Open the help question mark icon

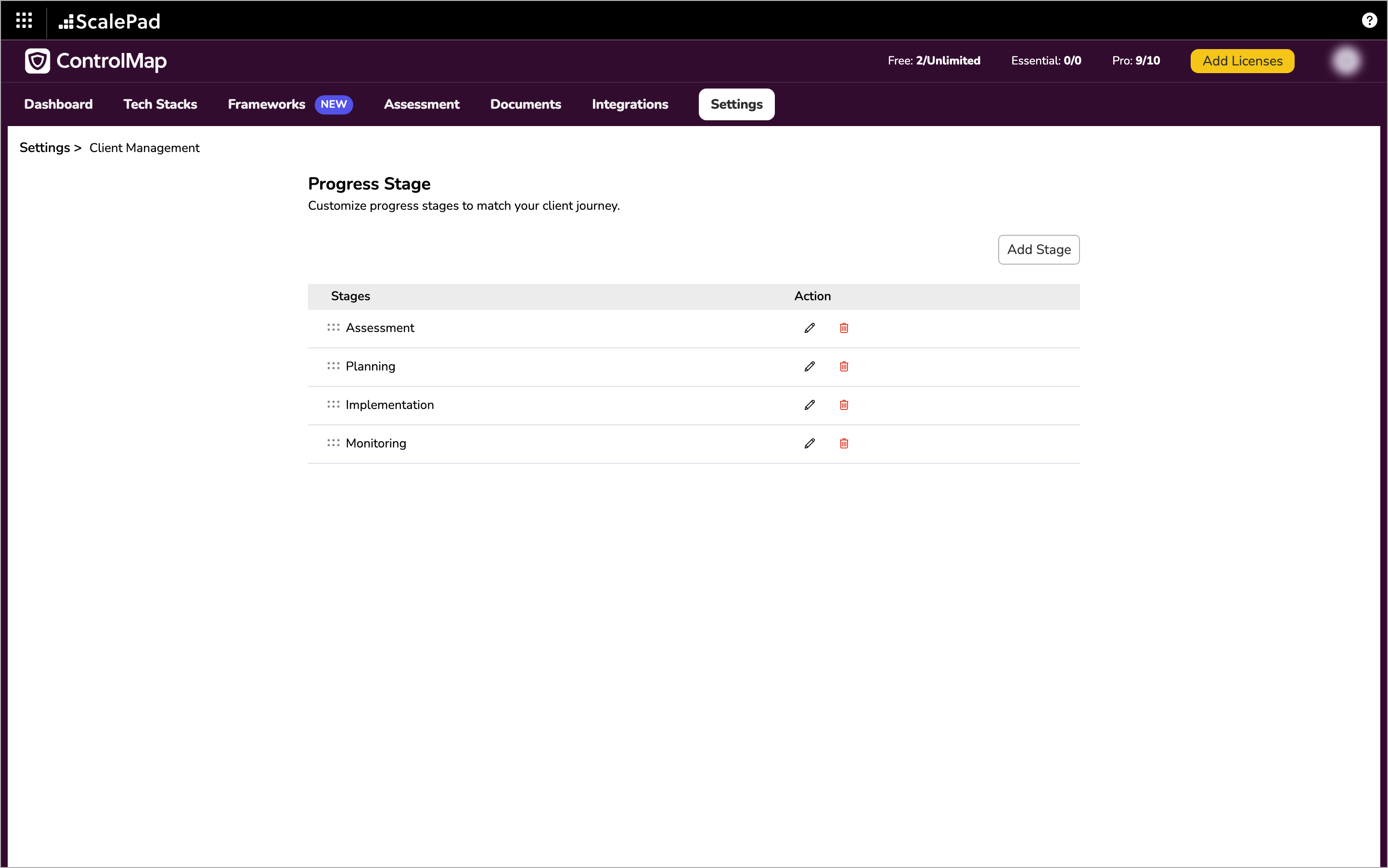pos(1369,21)
